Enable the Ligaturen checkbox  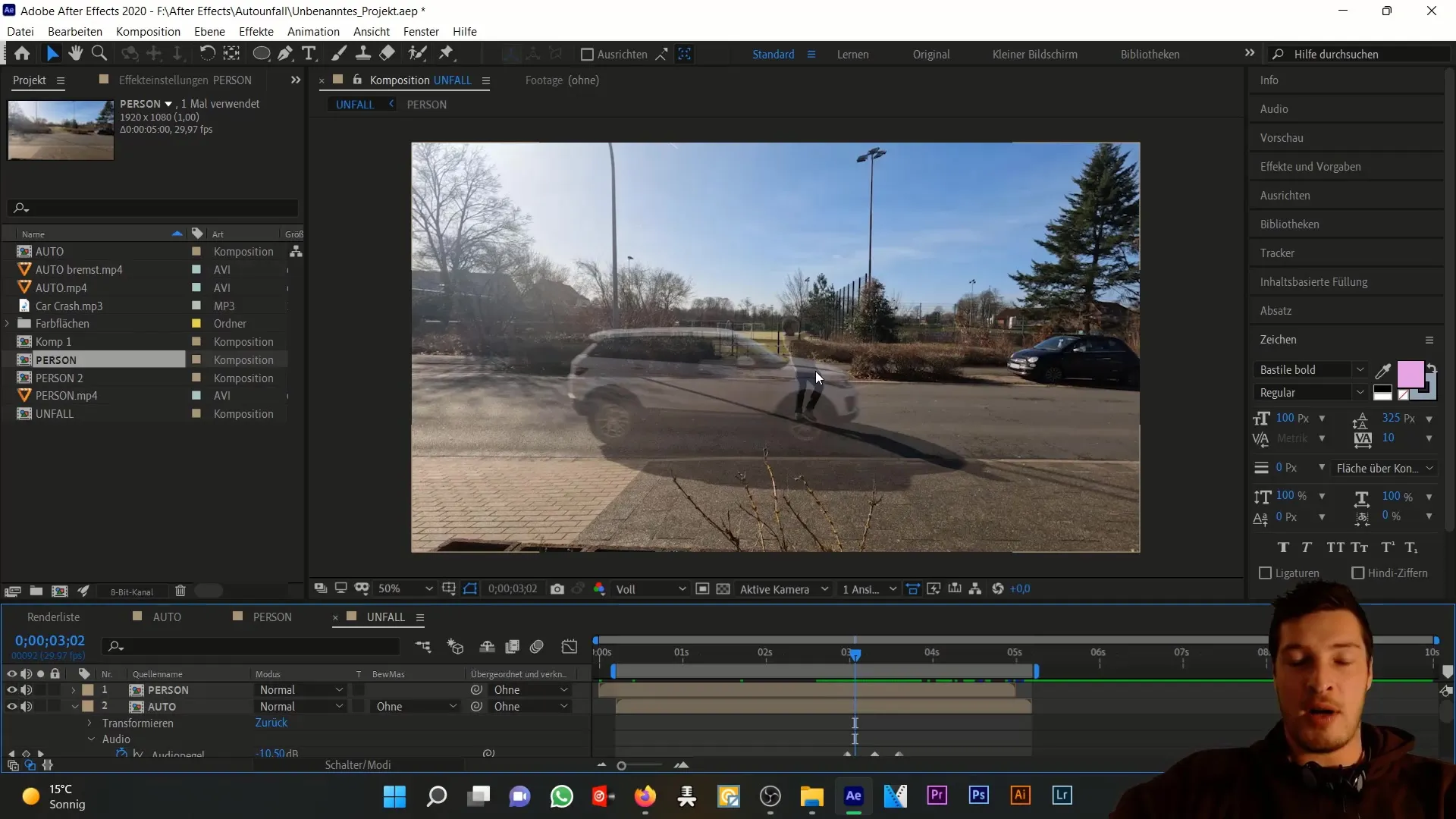click(1265, 573)
